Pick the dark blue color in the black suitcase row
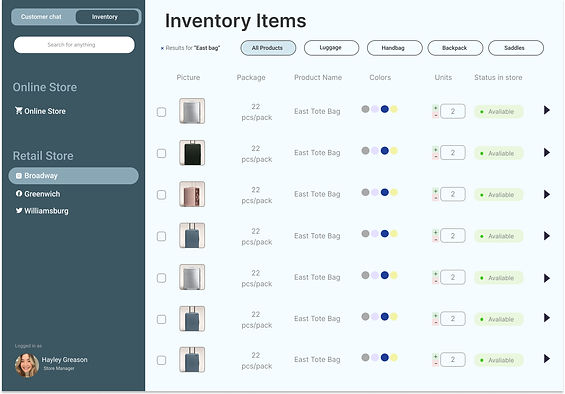The width and height of the screenshot is (565, 394). (x=384, y=151)
